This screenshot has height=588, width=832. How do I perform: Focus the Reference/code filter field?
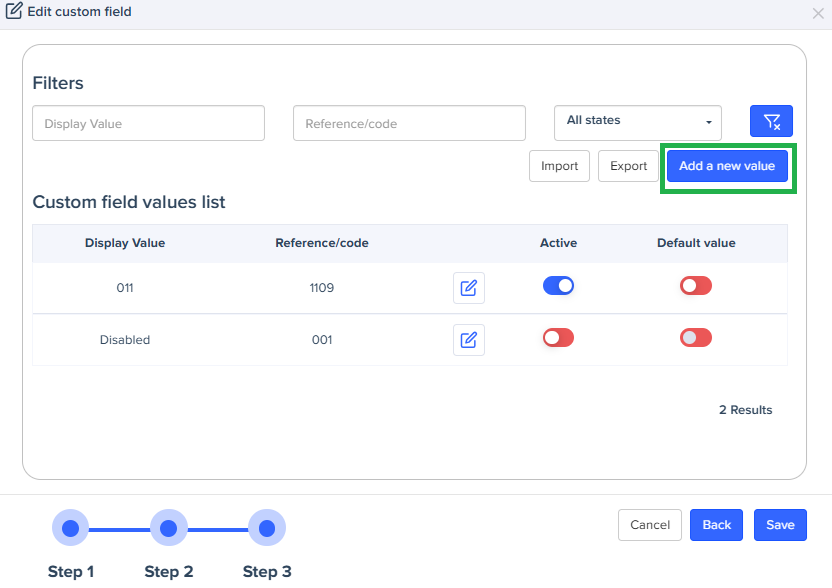click(409, 123)
